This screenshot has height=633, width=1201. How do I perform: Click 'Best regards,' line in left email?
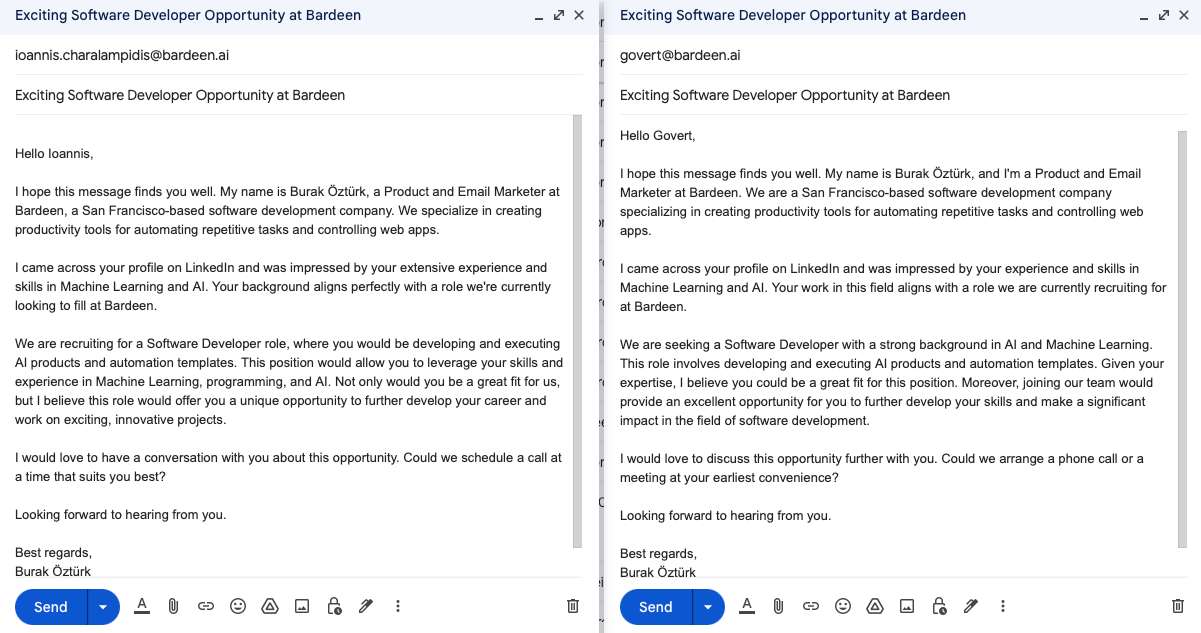point(53,553)
